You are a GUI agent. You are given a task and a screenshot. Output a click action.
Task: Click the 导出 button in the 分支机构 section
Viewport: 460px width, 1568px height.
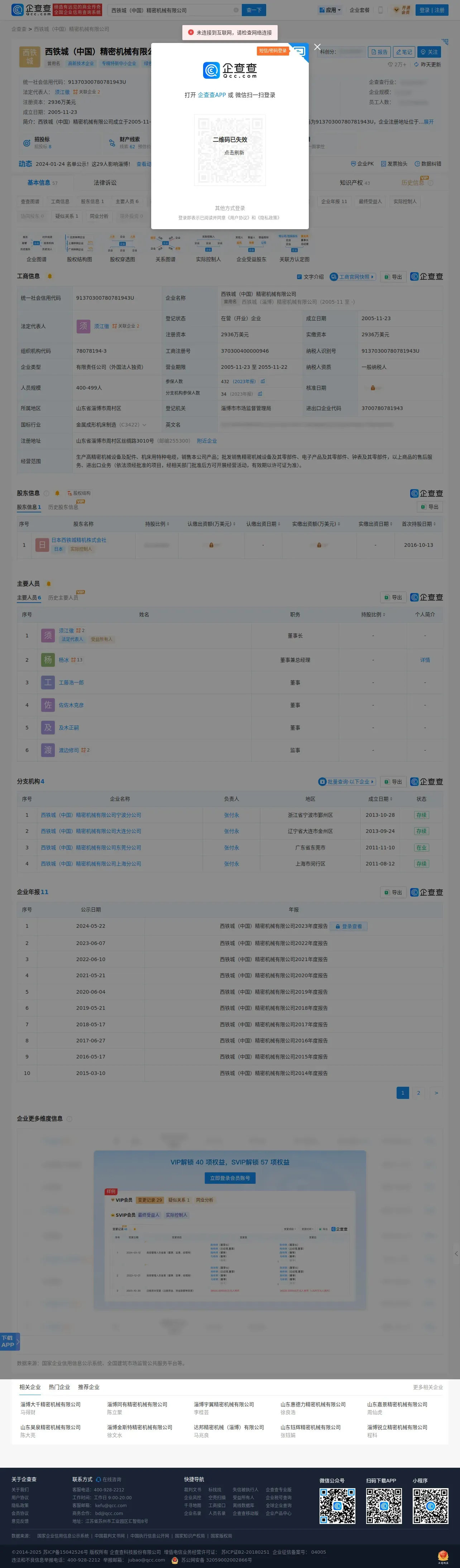394,782
